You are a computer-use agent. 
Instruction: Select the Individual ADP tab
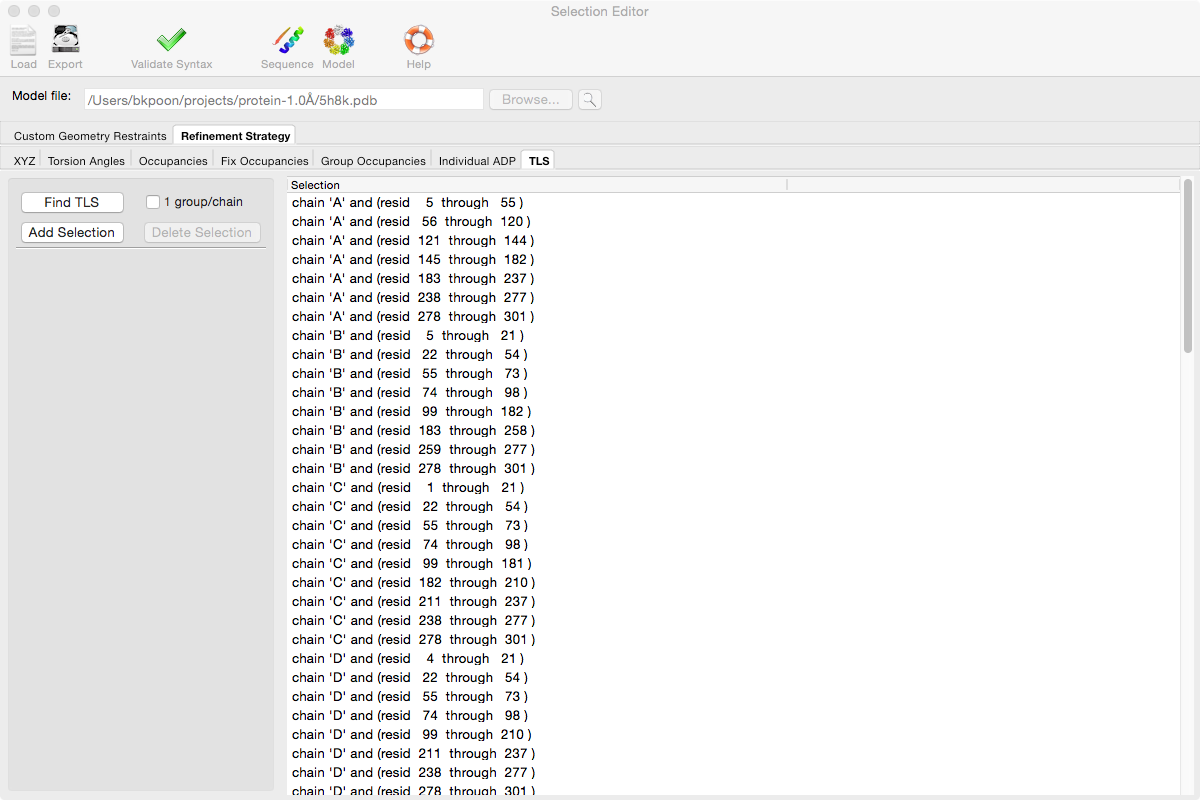477,160
